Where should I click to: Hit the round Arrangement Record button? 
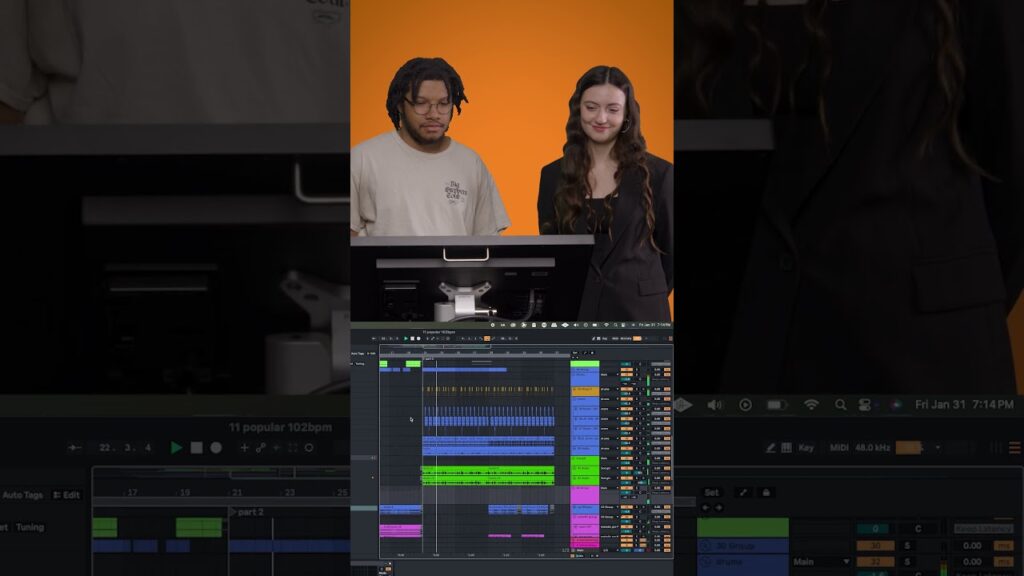click(216, 448)
